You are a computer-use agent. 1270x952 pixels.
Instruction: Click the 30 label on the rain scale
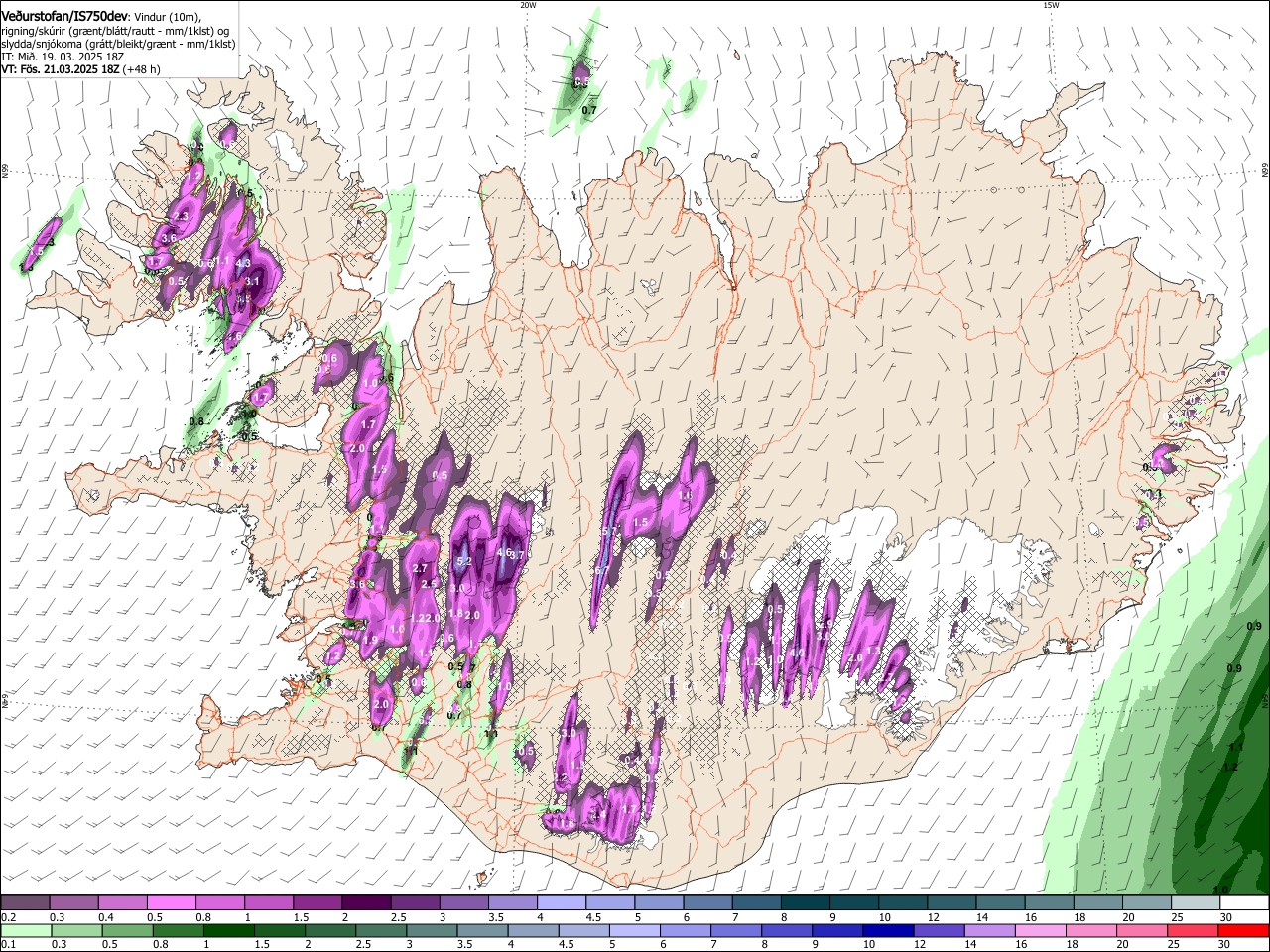(1224, 944)
